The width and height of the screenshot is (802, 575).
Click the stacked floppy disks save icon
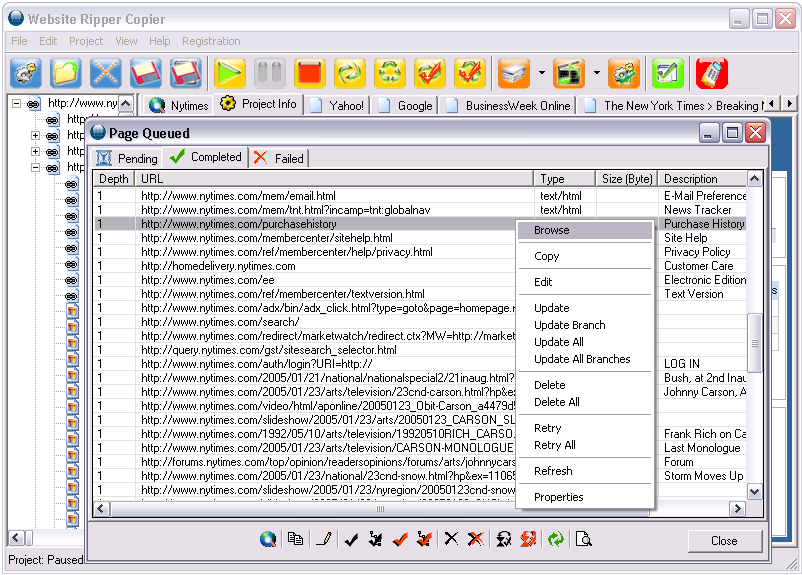[186, 73]
